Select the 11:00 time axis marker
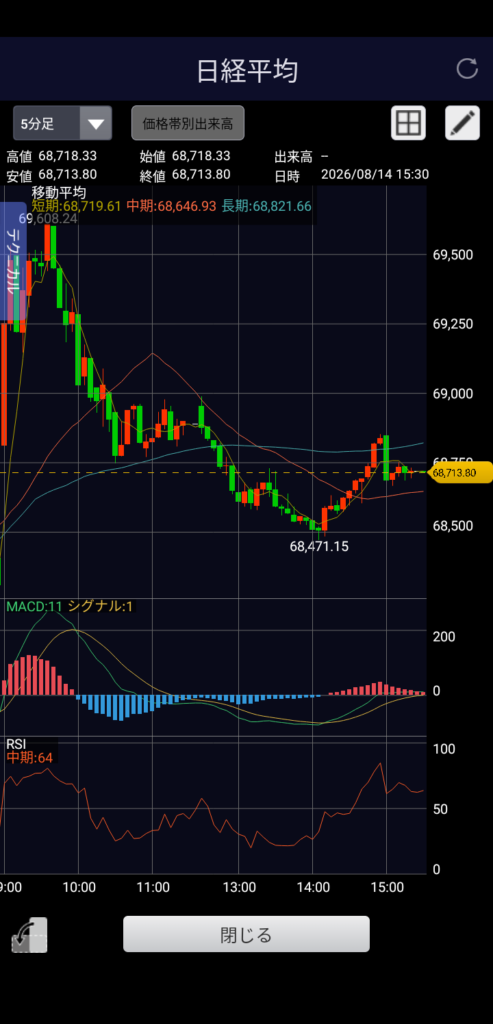Viewport: 493px width, 1024px height. click(x=153, y=887)
